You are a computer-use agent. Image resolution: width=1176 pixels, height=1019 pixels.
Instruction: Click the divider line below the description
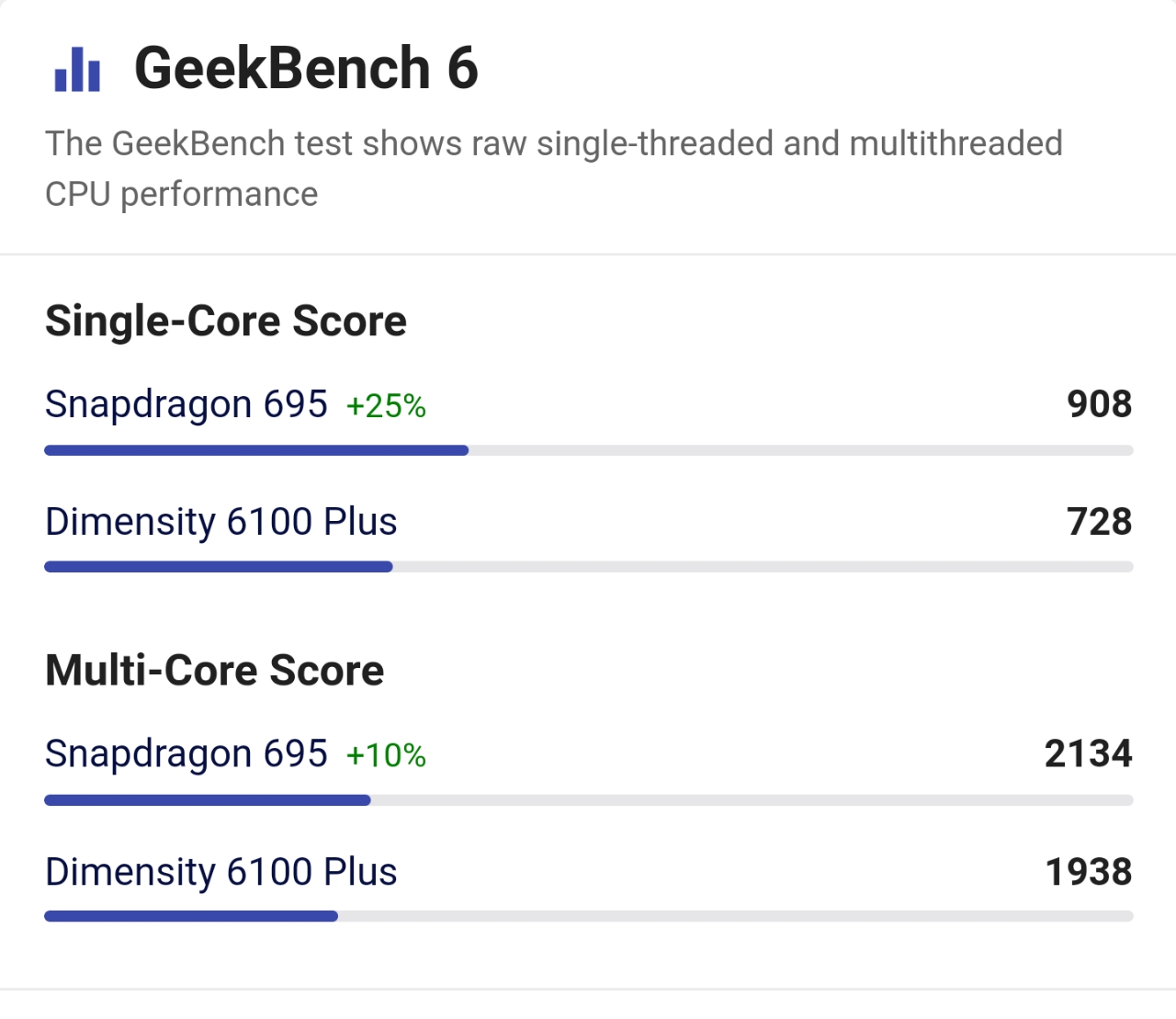click(x=588, y=254)
